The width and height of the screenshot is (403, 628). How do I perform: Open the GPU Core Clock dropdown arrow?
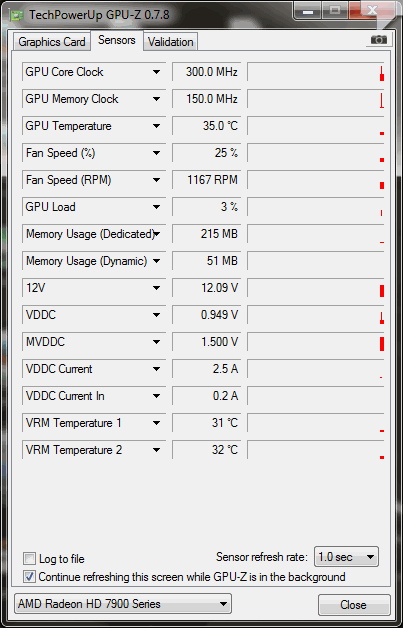(x=156, y=72)
